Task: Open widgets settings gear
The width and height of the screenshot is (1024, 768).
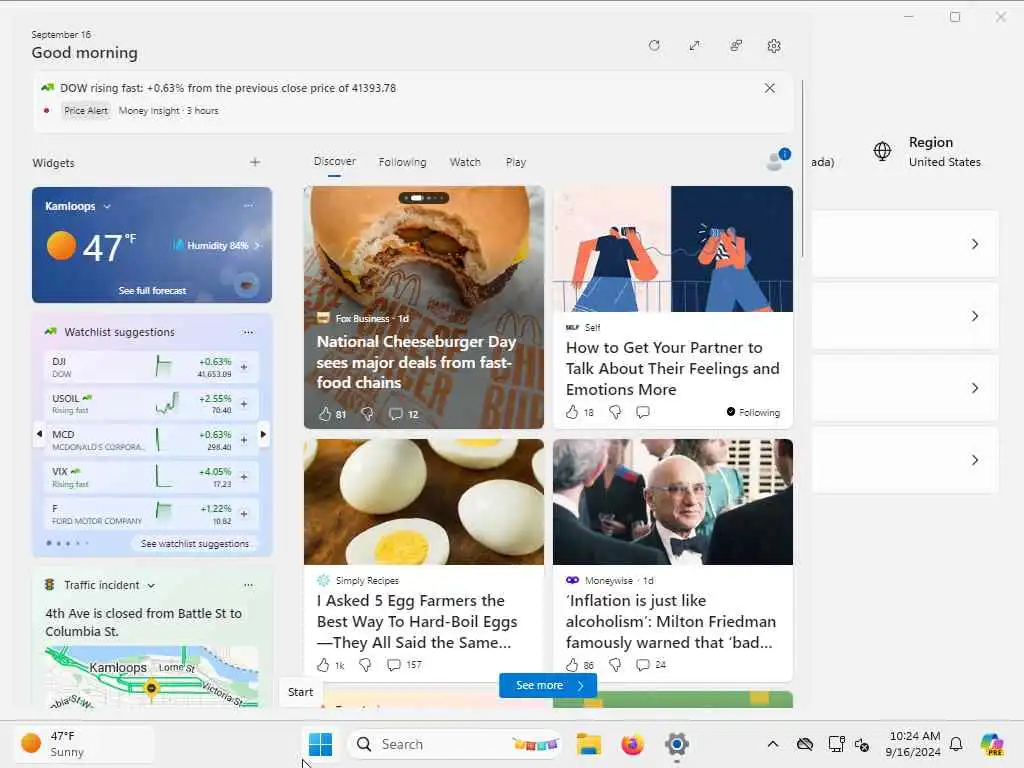Action: (x=774, y=46)
